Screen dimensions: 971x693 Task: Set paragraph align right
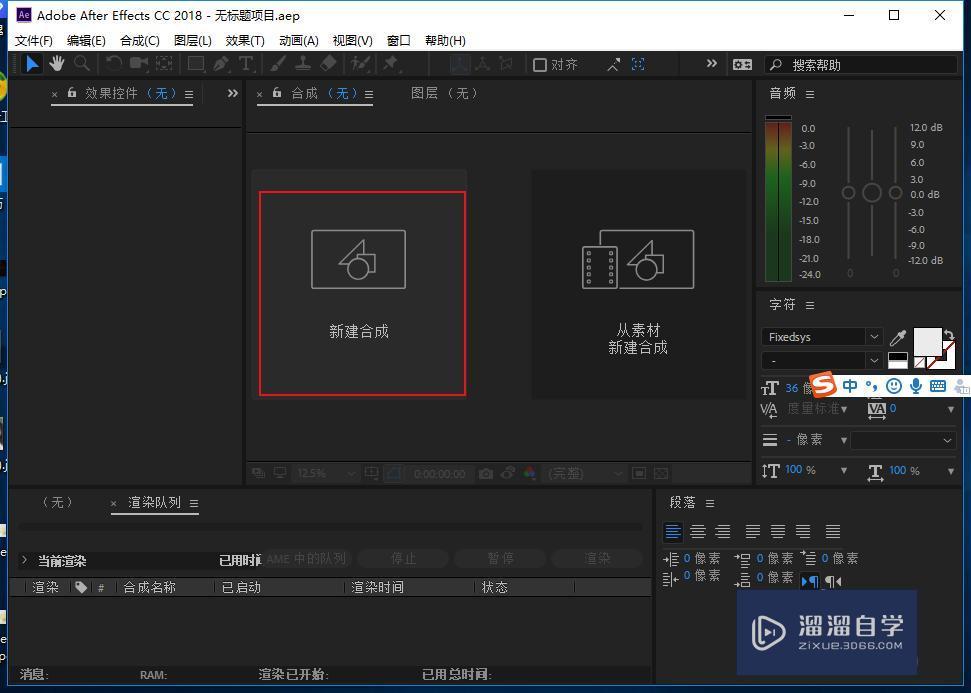723,531
